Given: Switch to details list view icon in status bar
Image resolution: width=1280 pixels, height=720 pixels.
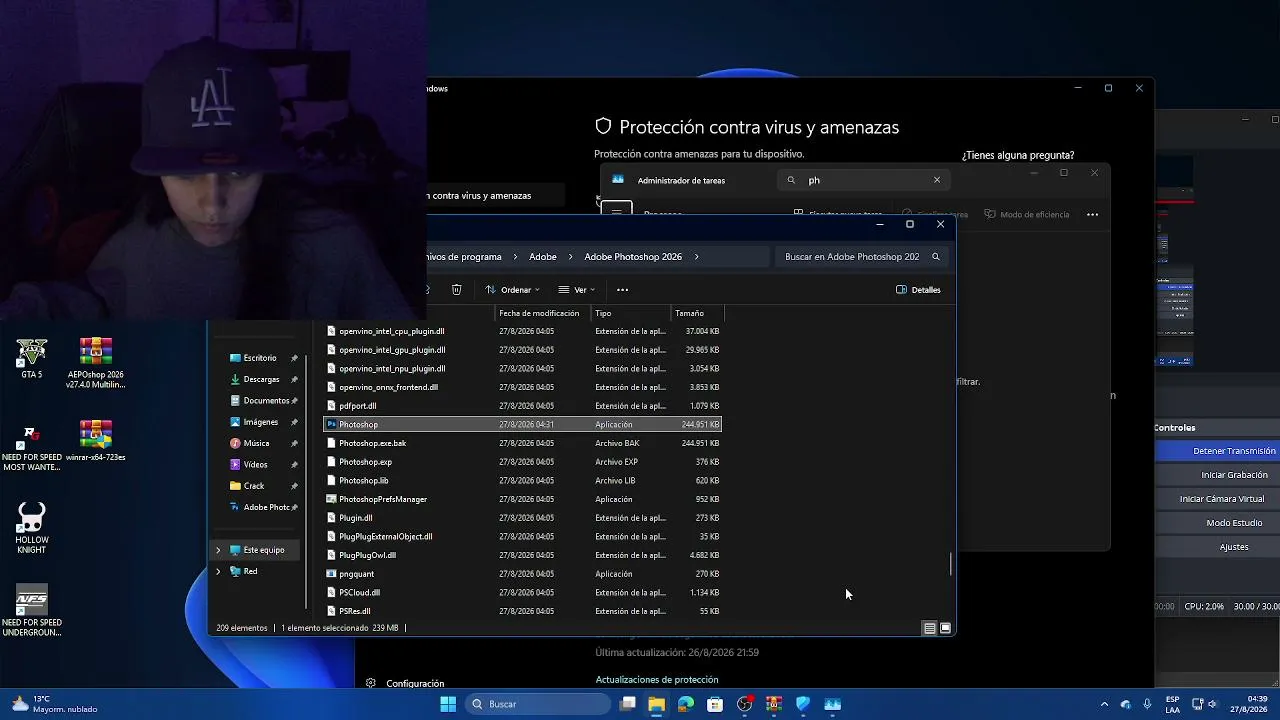Looking at the screenshot, I should click(x=929, y=628).
